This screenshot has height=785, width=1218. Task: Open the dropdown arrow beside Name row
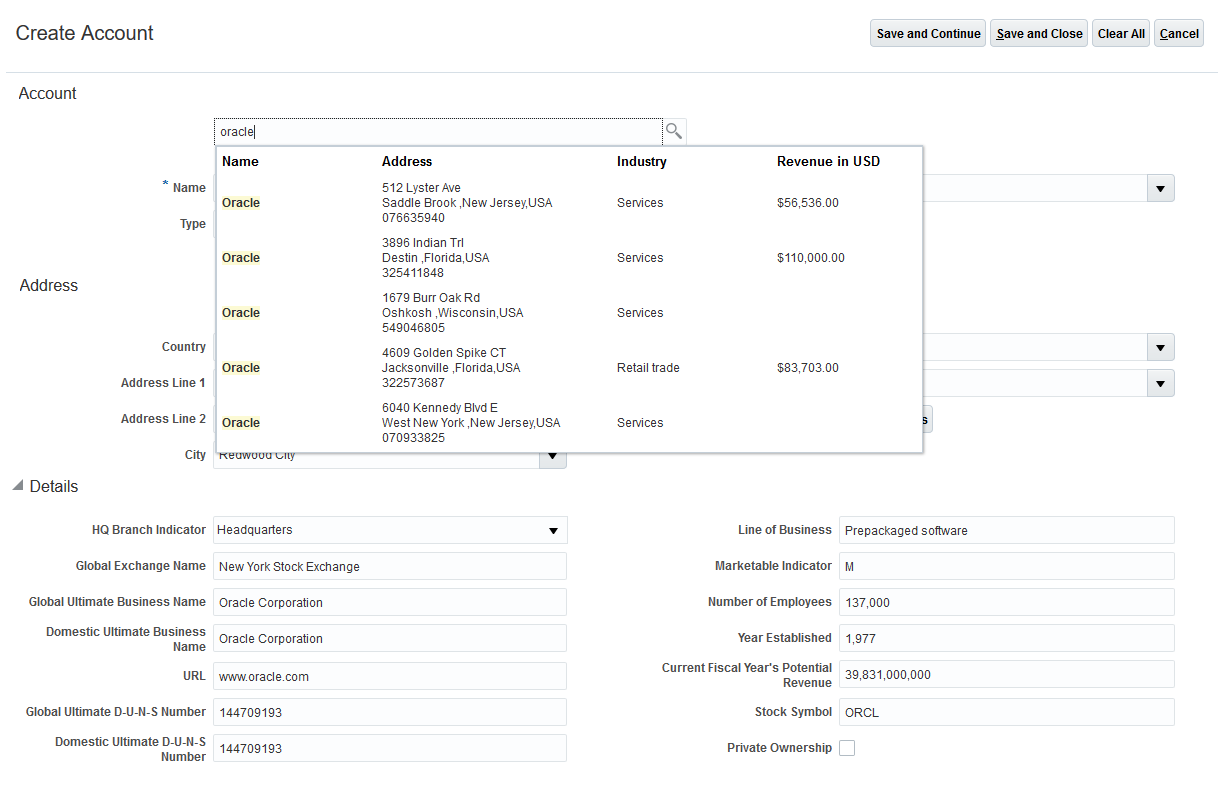[x=1161, y=188]
